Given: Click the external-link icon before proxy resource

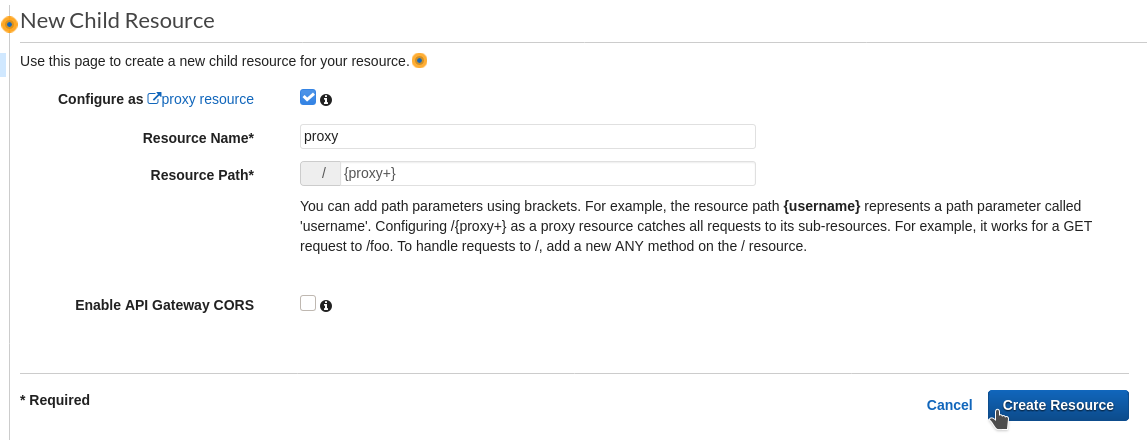Looking at the screenshot, I should click(154, 98).
